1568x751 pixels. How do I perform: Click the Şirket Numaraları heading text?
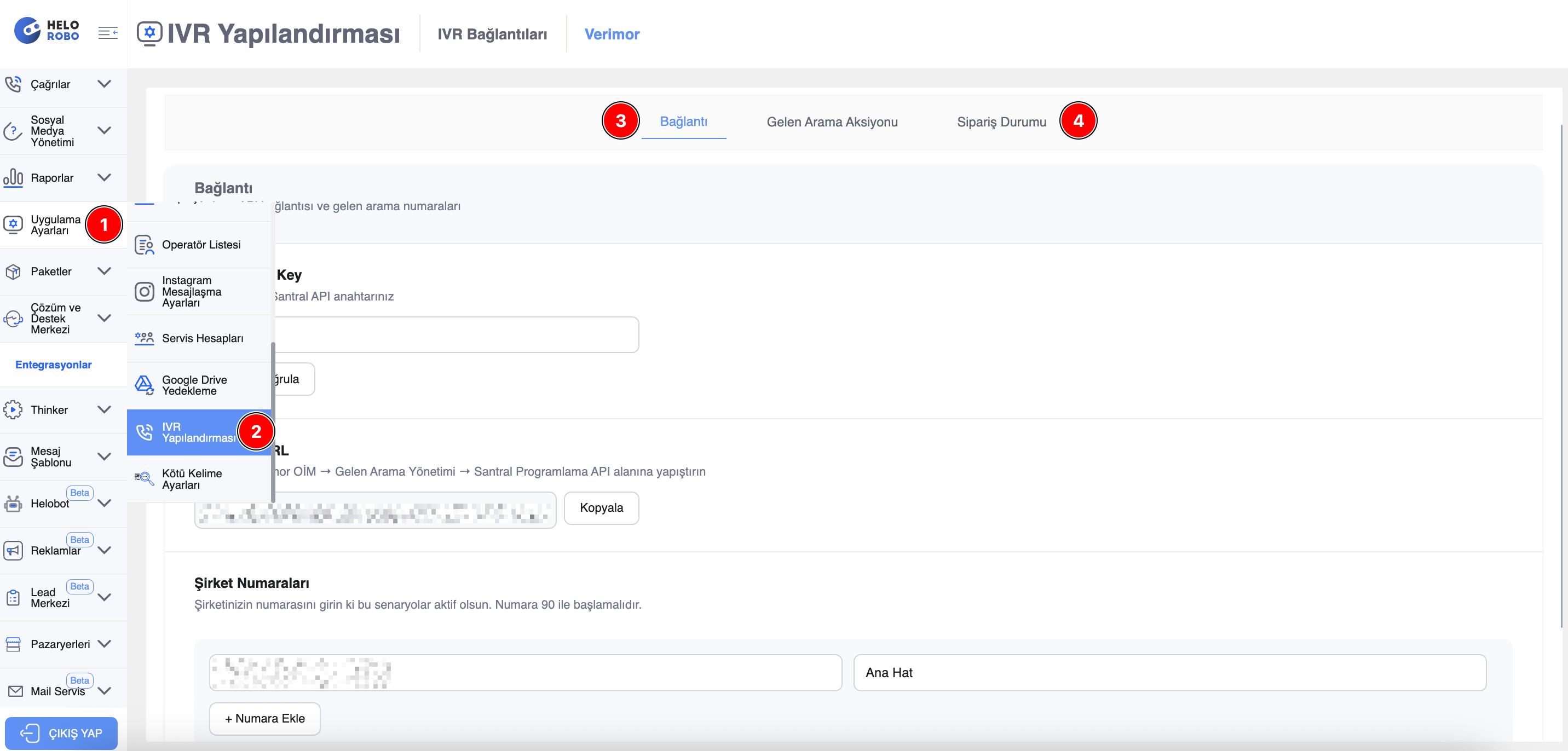(x=251, y=583)
